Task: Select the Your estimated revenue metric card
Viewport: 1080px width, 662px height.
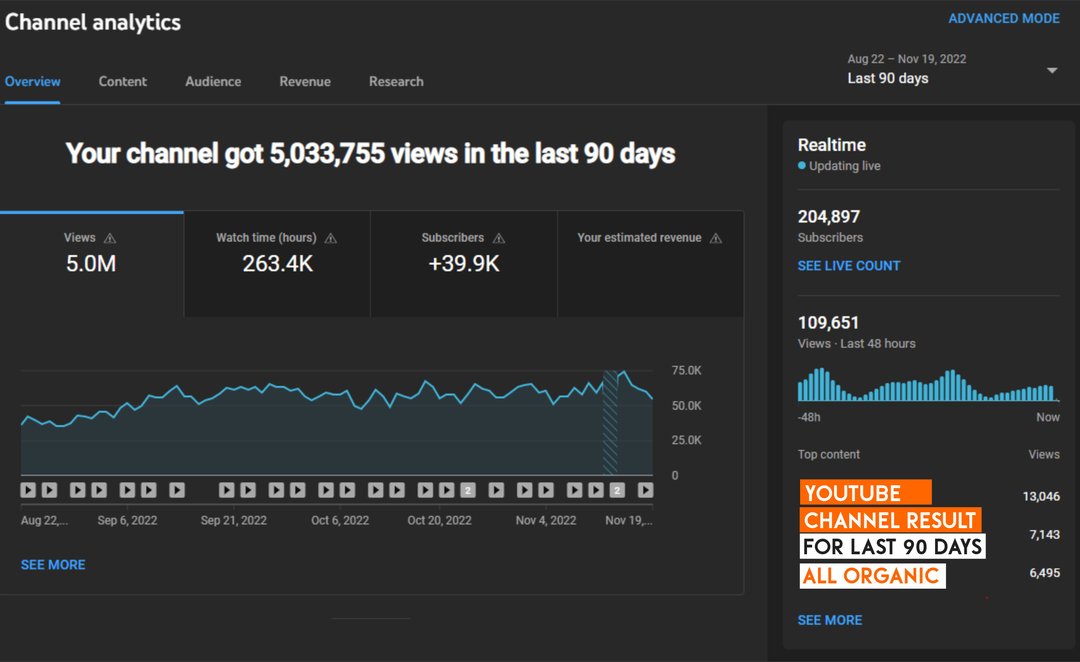Action: click(650, 264)
